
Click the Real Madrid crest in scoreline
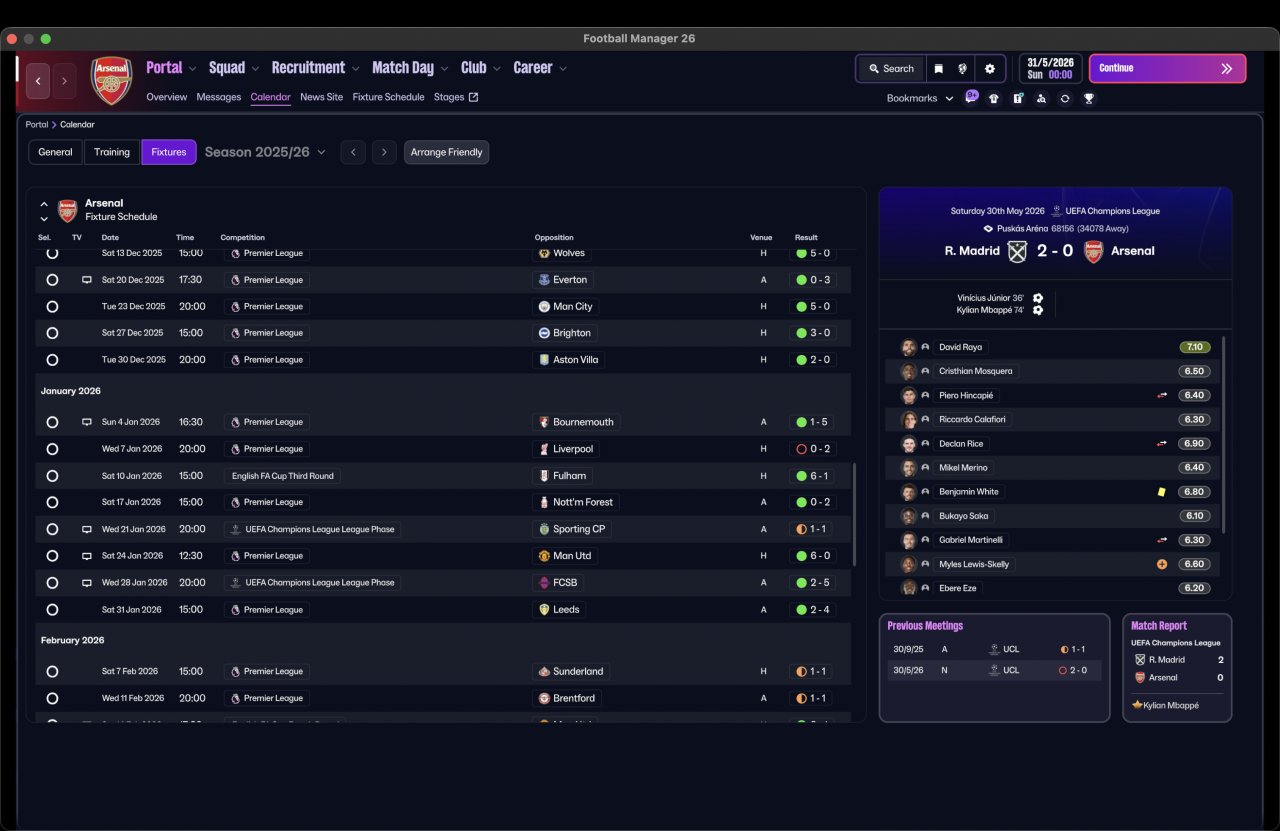(1017, 251)
